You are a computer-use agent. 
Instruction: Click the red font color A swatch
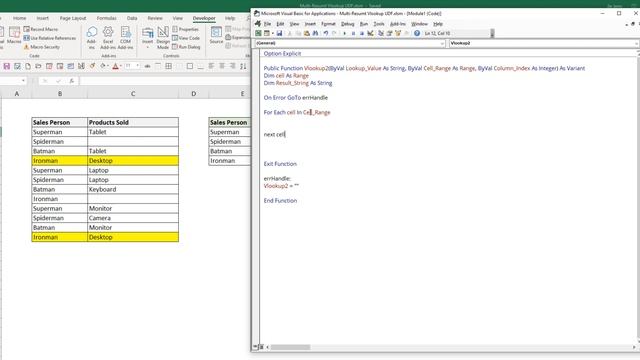pyautogui.click(x=115, y=66)
